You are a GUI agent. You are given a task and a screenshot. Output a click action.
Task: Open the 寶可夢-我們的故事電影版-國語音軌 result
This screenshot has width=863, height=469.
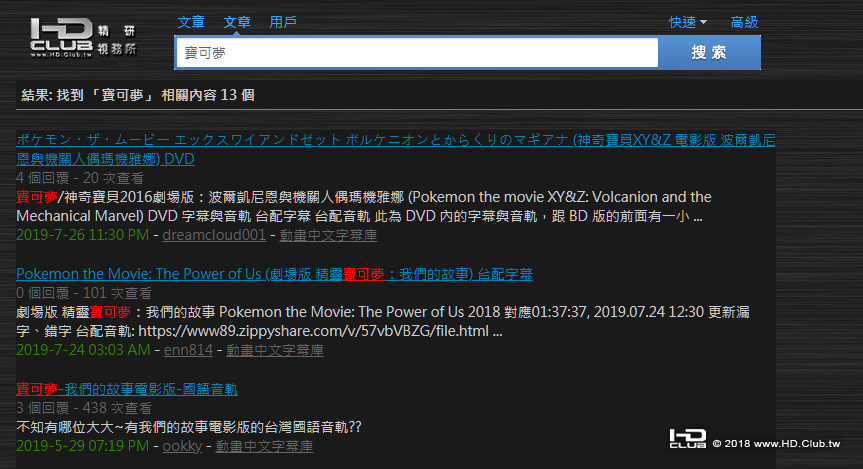pos(127,389)
